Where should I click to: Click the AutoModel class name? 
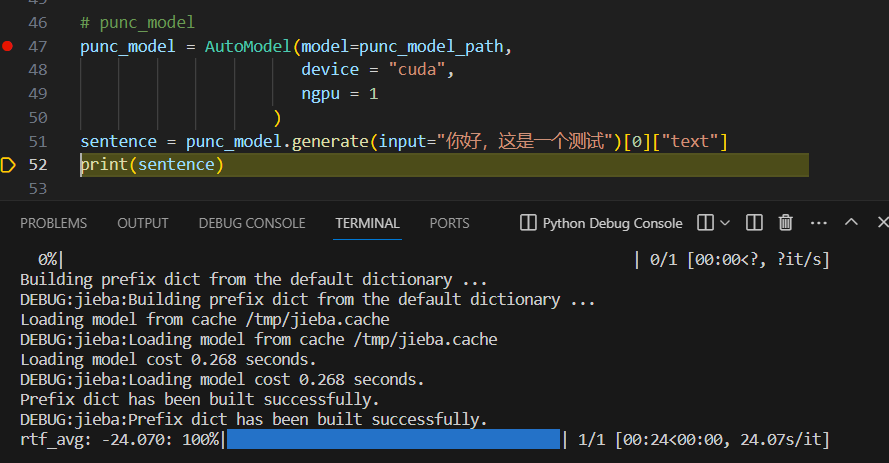tap(248, 46)
